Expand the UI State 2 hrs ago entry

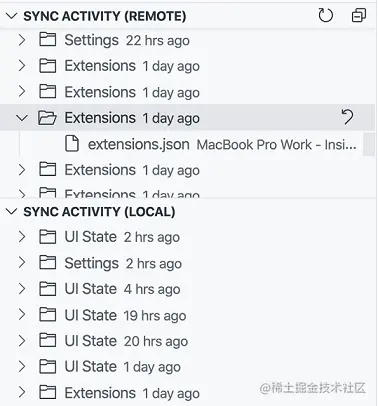point(22,237)
